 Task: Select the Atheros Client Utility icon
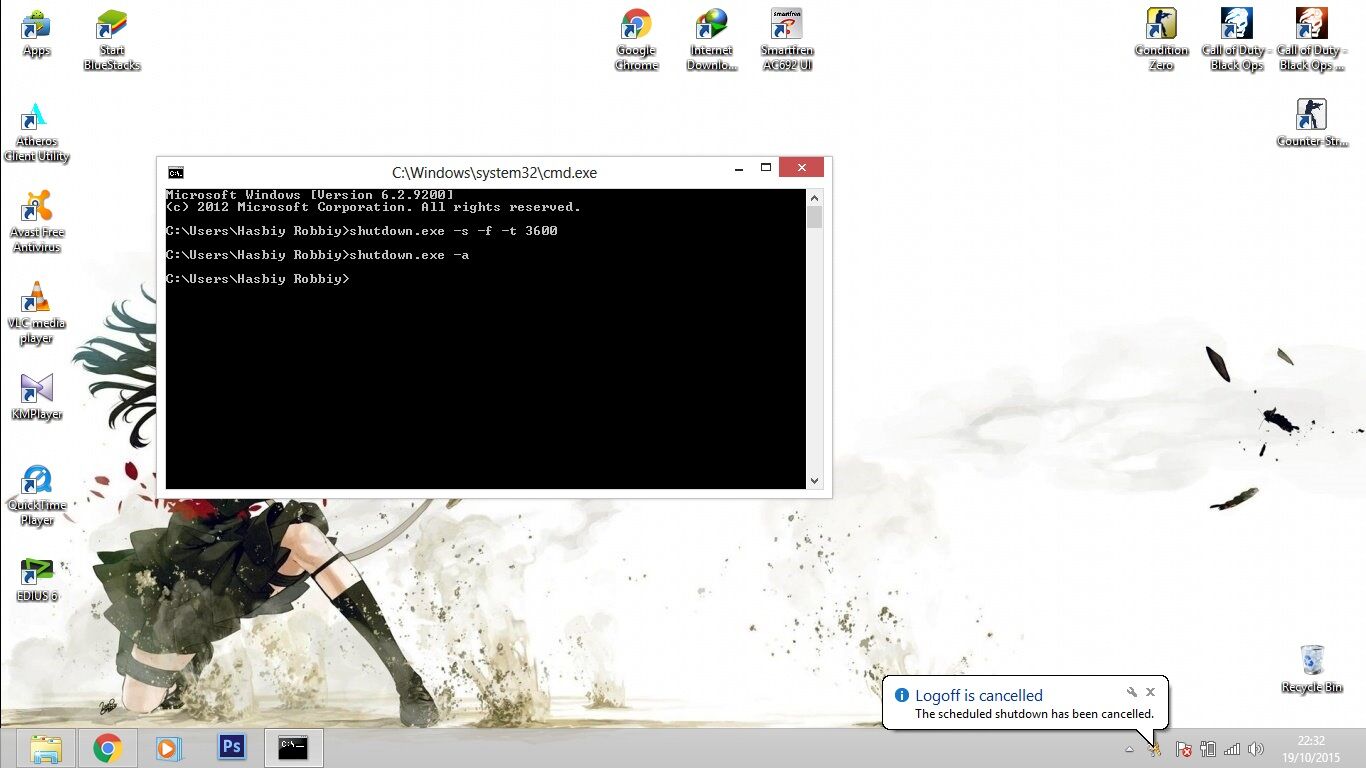click(36, 131)
